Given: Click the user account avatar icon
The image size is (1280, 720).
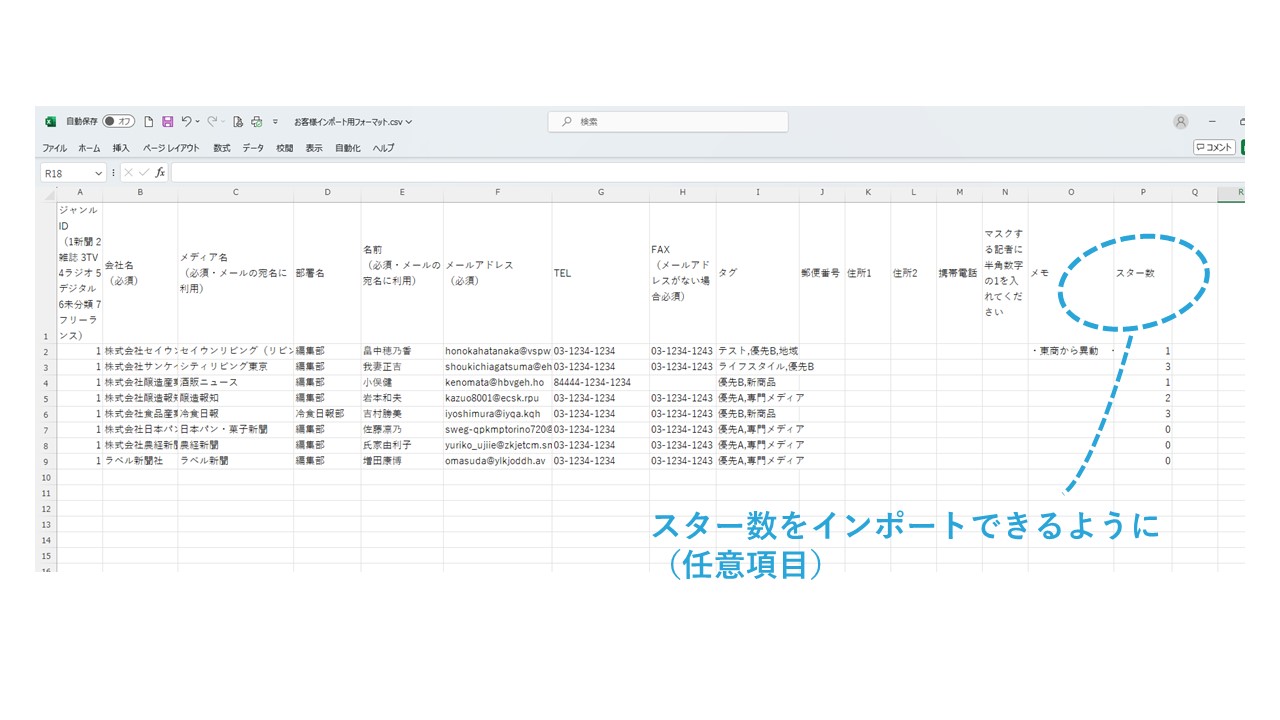Looking at the screenshot, I should click(1181, 122).
